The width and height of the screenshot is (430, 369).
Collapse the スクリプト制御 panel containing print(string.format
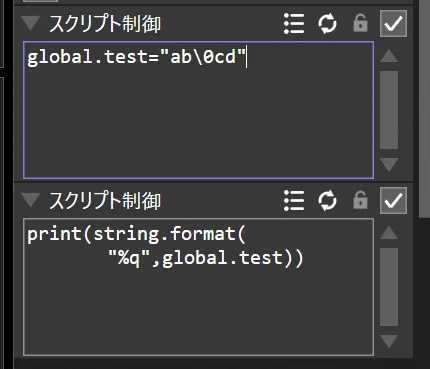31,201
